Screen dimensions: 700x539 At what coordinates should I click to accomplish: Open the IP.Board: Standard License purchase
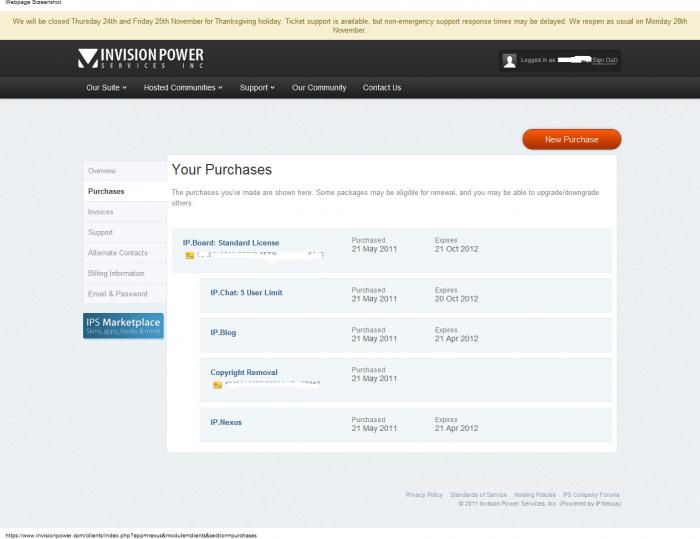click(x=231, y=242)
